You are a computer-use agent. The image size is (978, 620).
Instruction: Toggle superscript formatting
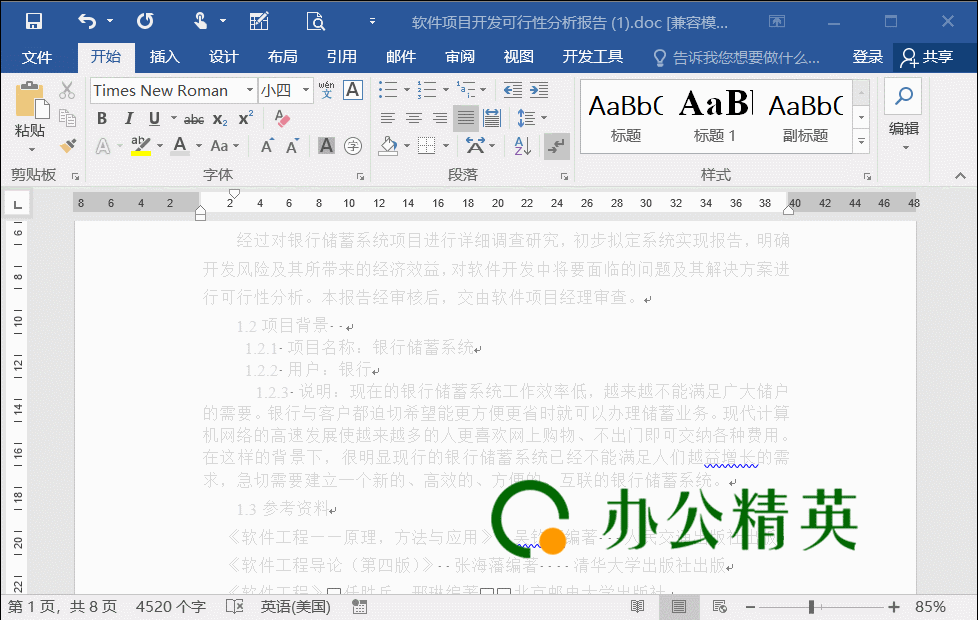click(246, 119)
